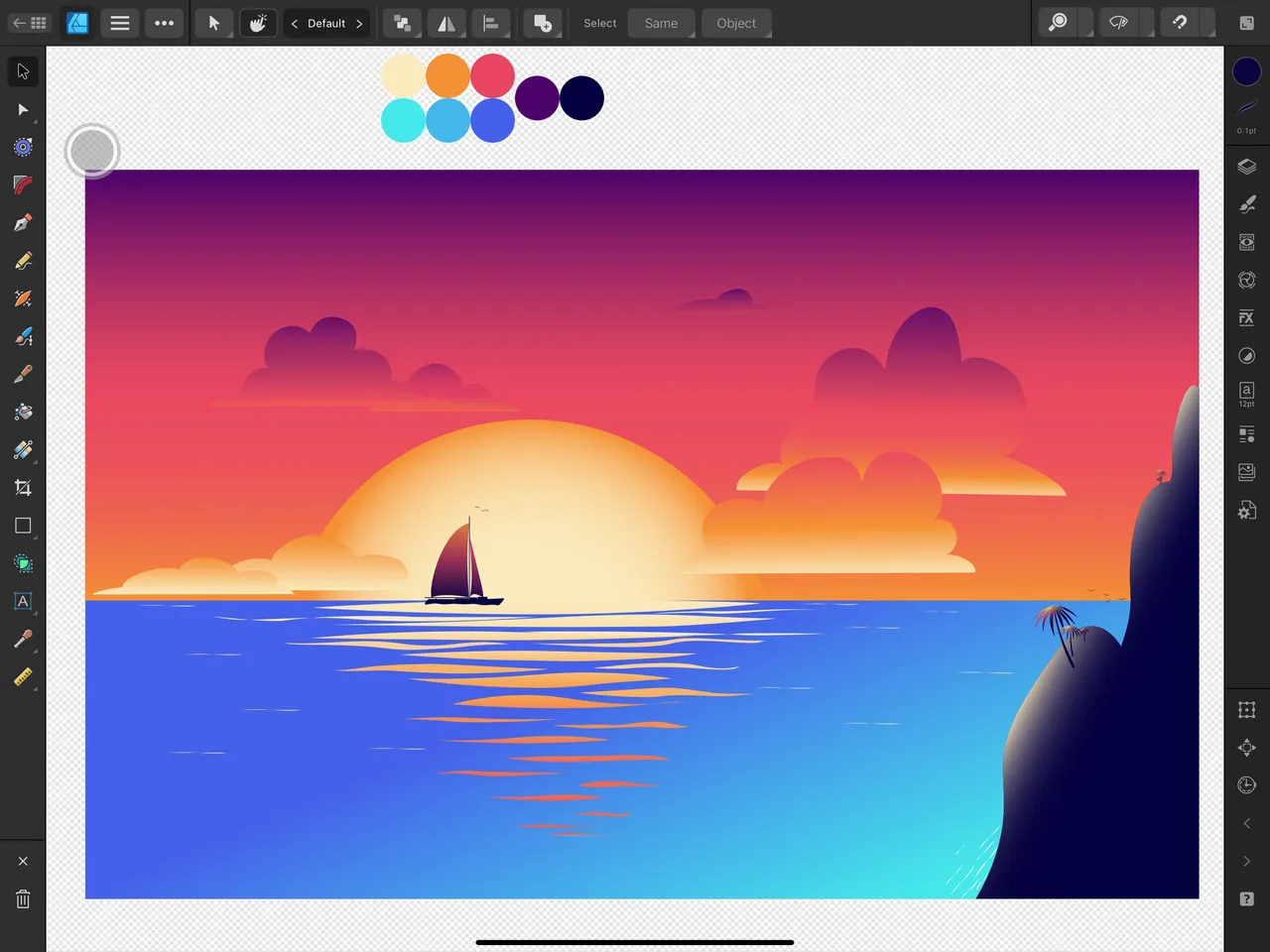Open the document settings gear panel

click(x=1247, y=510)
